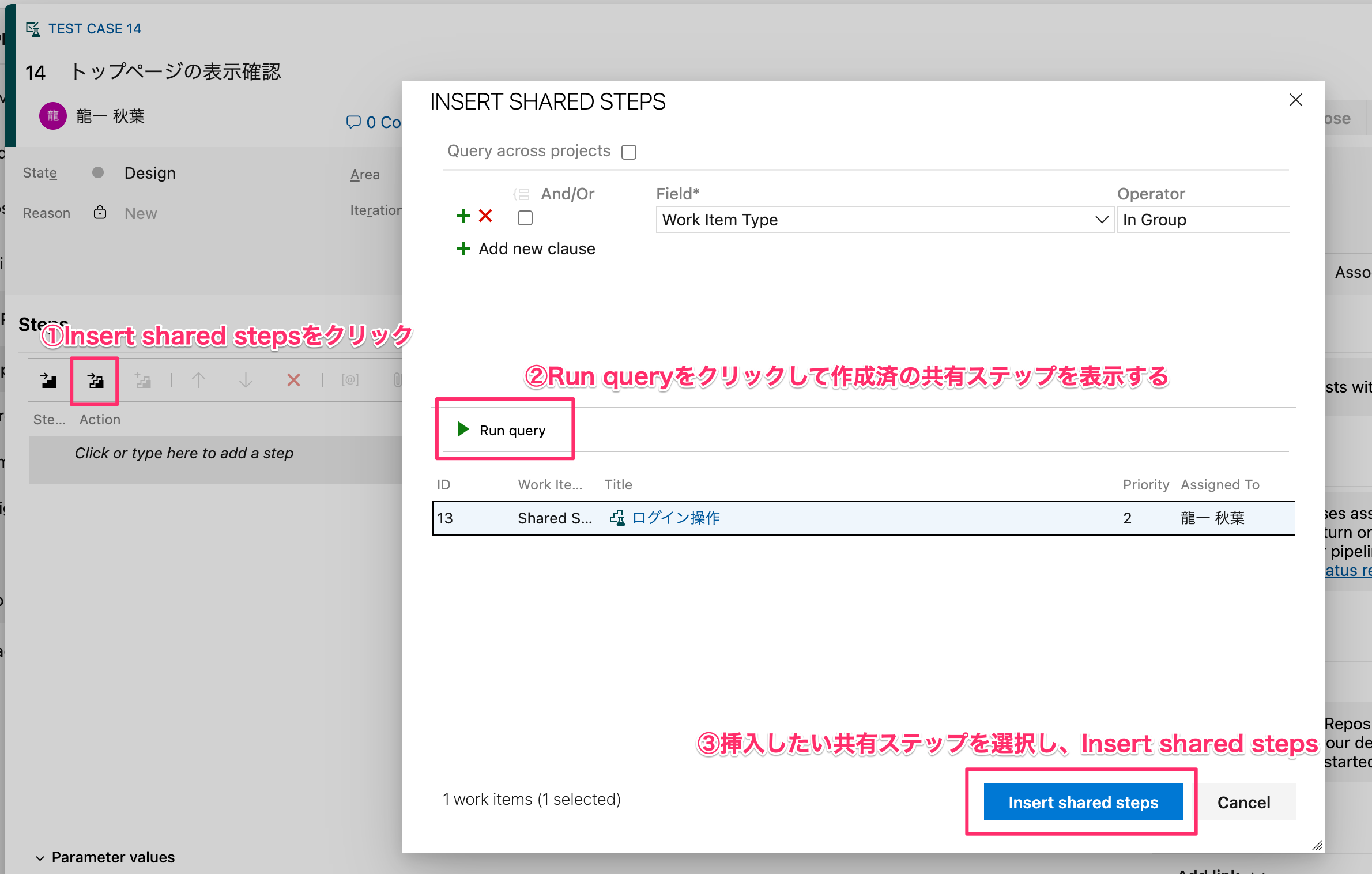This screenshot has height=874, width=1372.
Task: Open the ログイン操作 shared step link
Action: (x=676, y=518)
